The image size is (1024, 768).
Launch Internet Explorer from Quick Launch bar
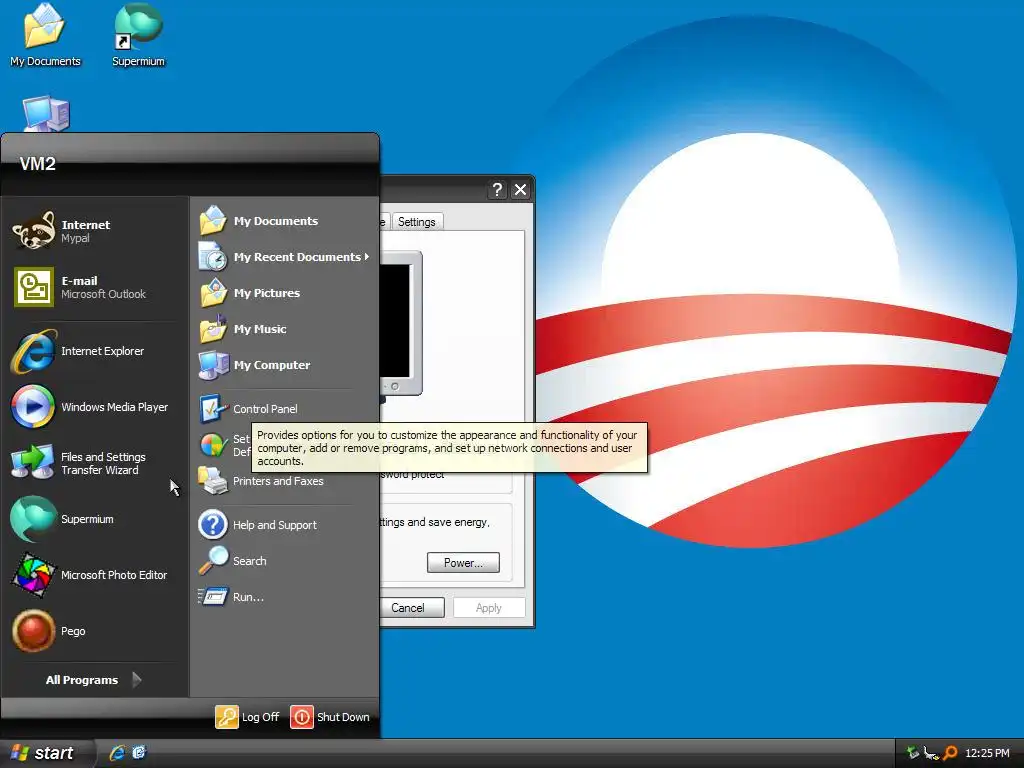coord(117,753)
